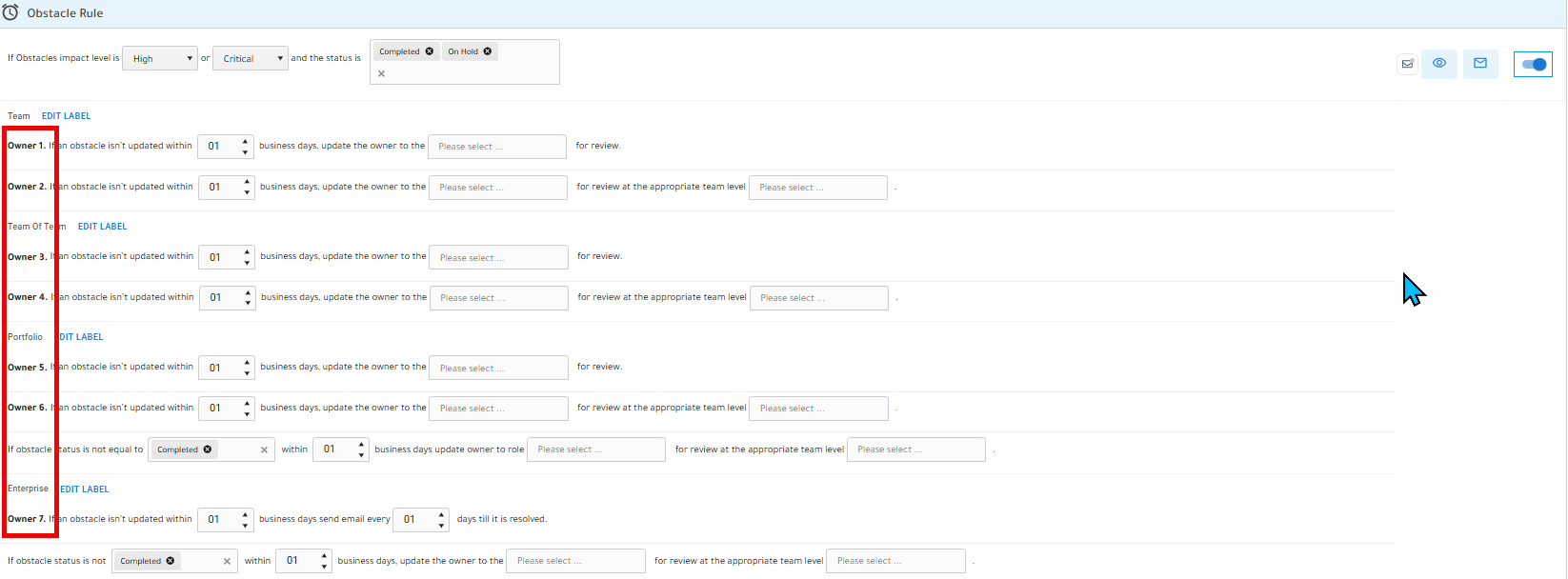
Task: Click the top status tags input box
Action: 465,62
